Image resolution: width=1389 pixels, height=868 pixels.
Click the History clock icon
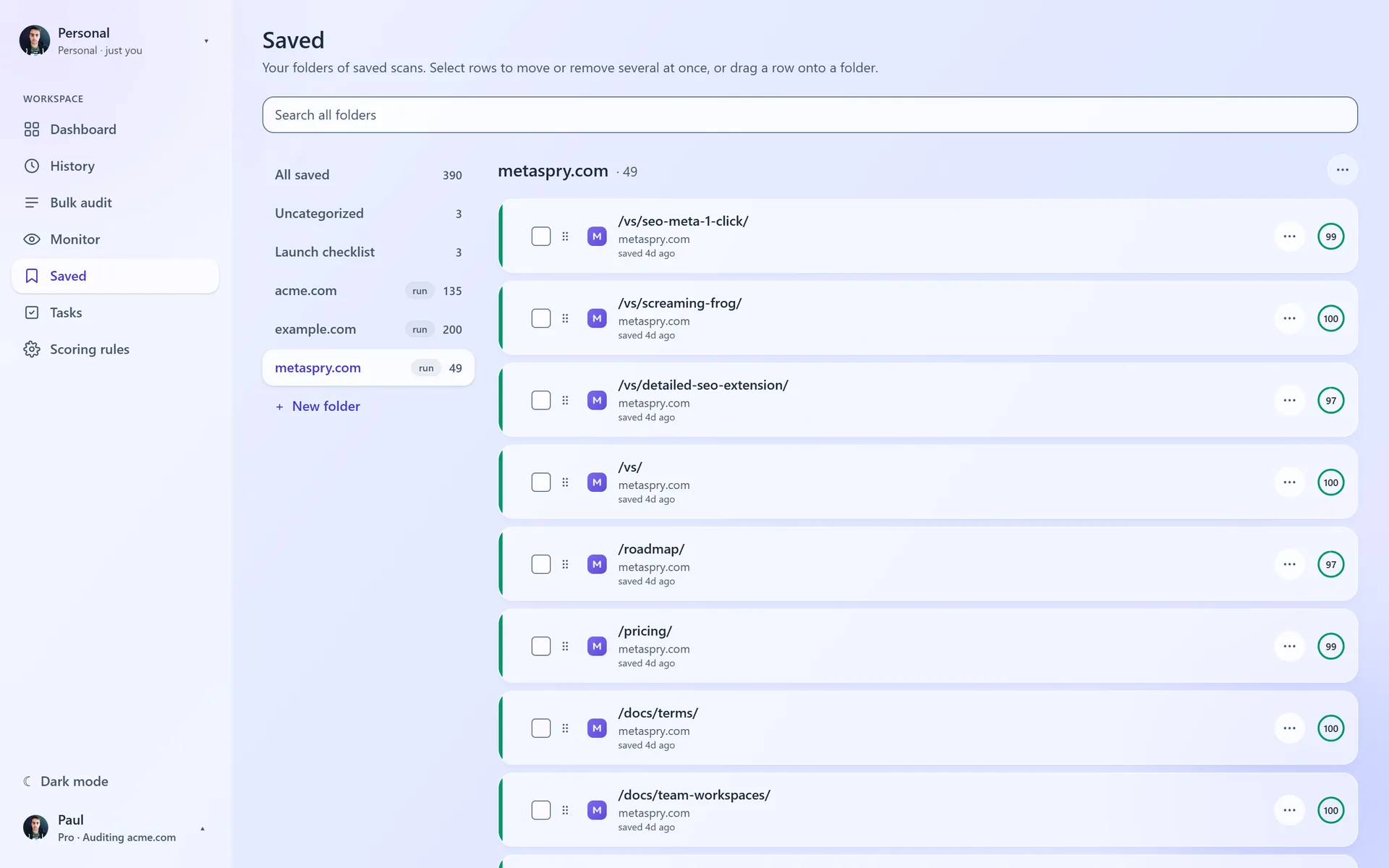[x=32, y=166]
